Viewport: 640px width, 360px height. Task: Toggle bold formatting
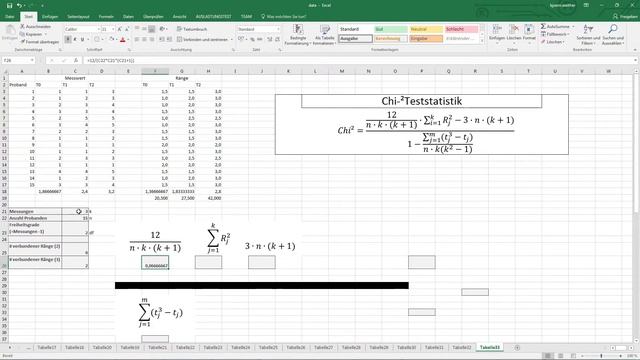click(68, 40)
